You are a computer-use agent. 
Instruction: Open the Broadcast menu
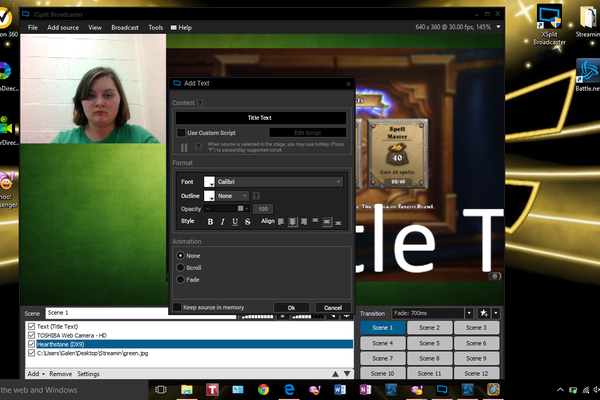tap(125, 28)
